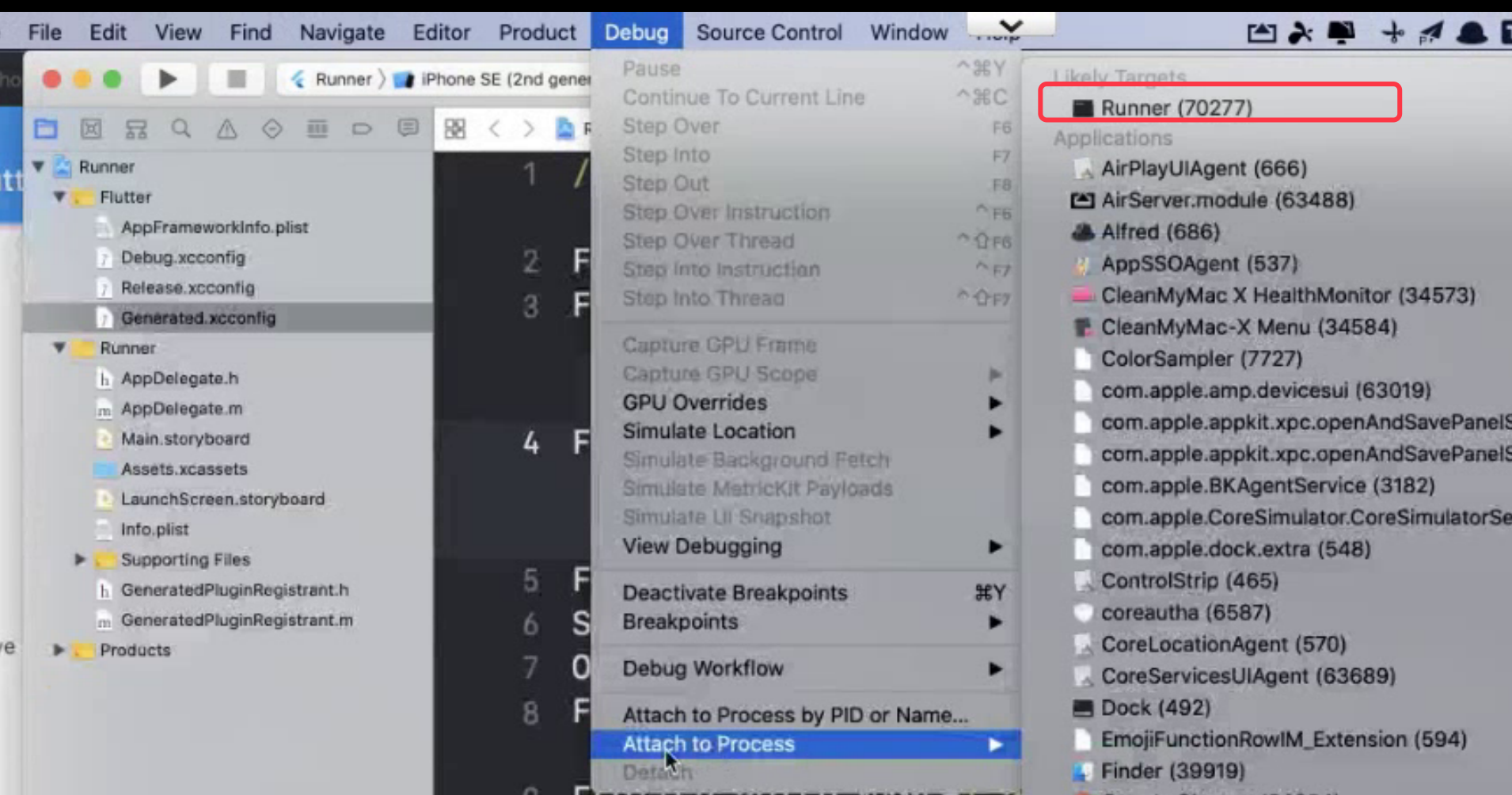Choose iPhone SE destination device
The height and width of the screenshot is (795, 1512).
click(x=492, y=79)
